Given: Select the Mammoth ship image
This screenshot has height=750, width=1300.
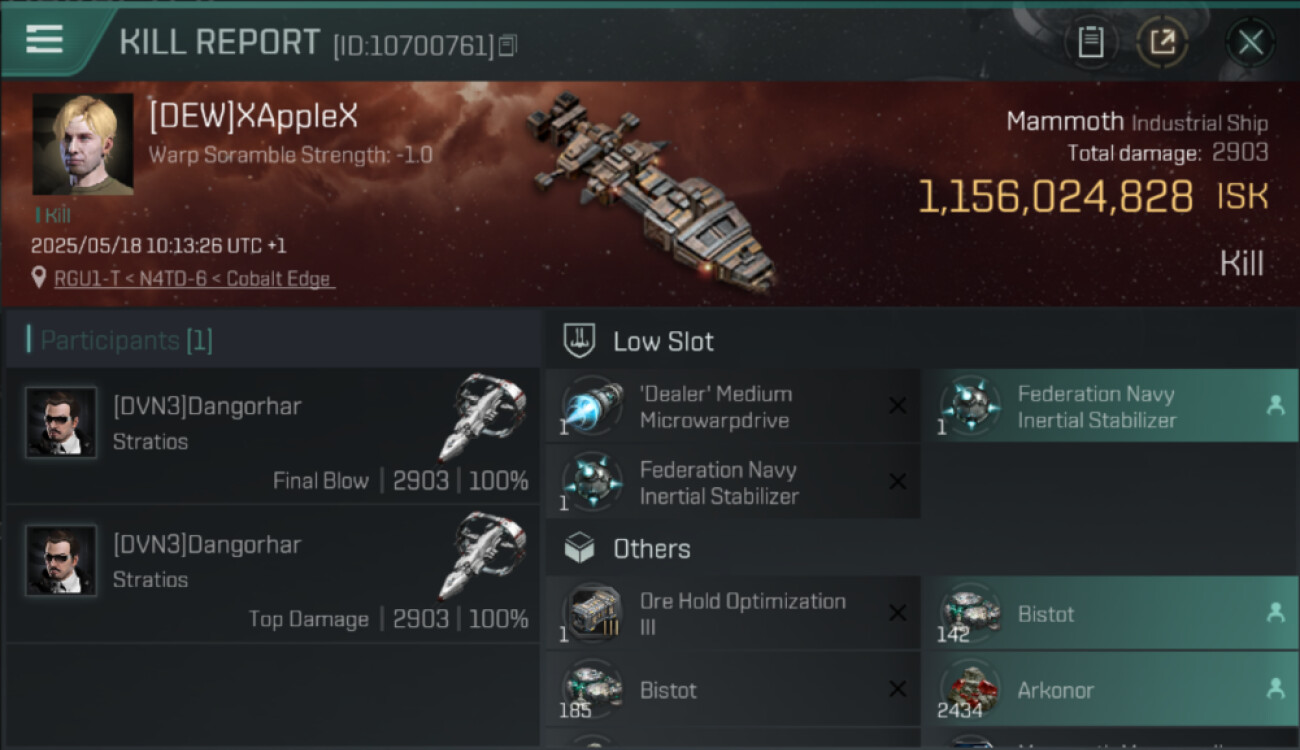Looking at the screenshot, I should click(650, 190).
